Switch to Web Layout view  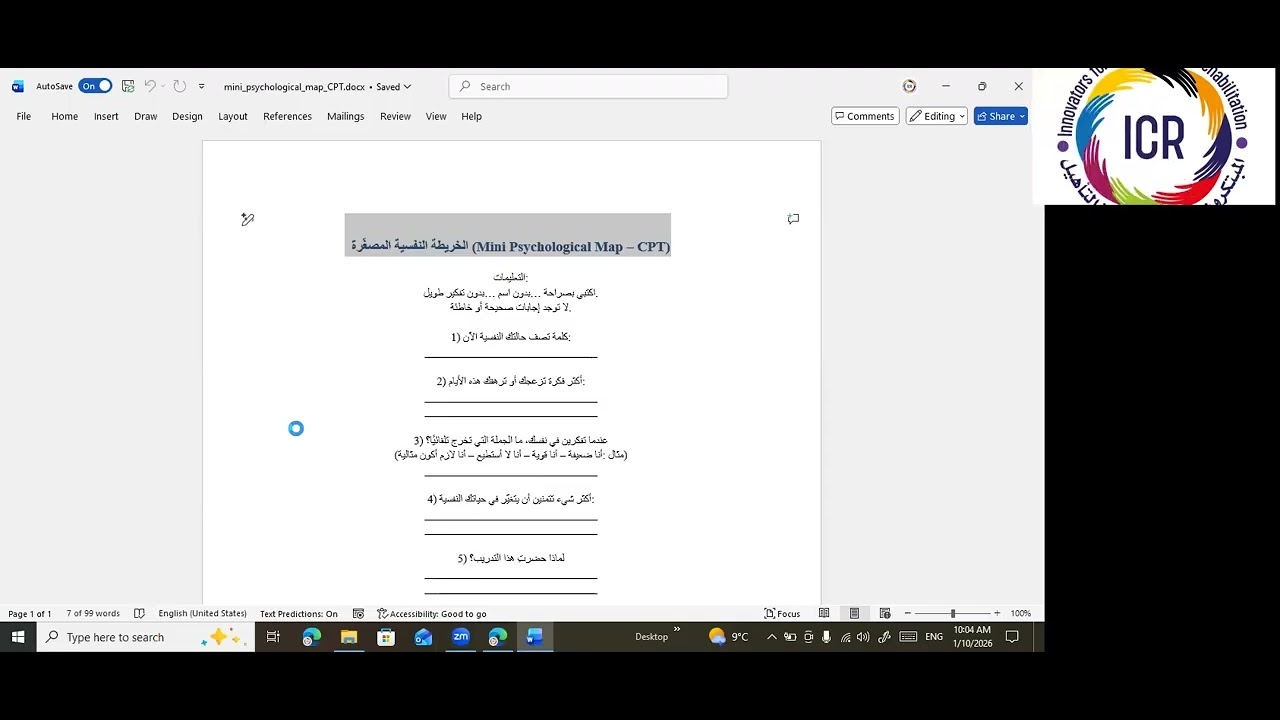(885, 613)
